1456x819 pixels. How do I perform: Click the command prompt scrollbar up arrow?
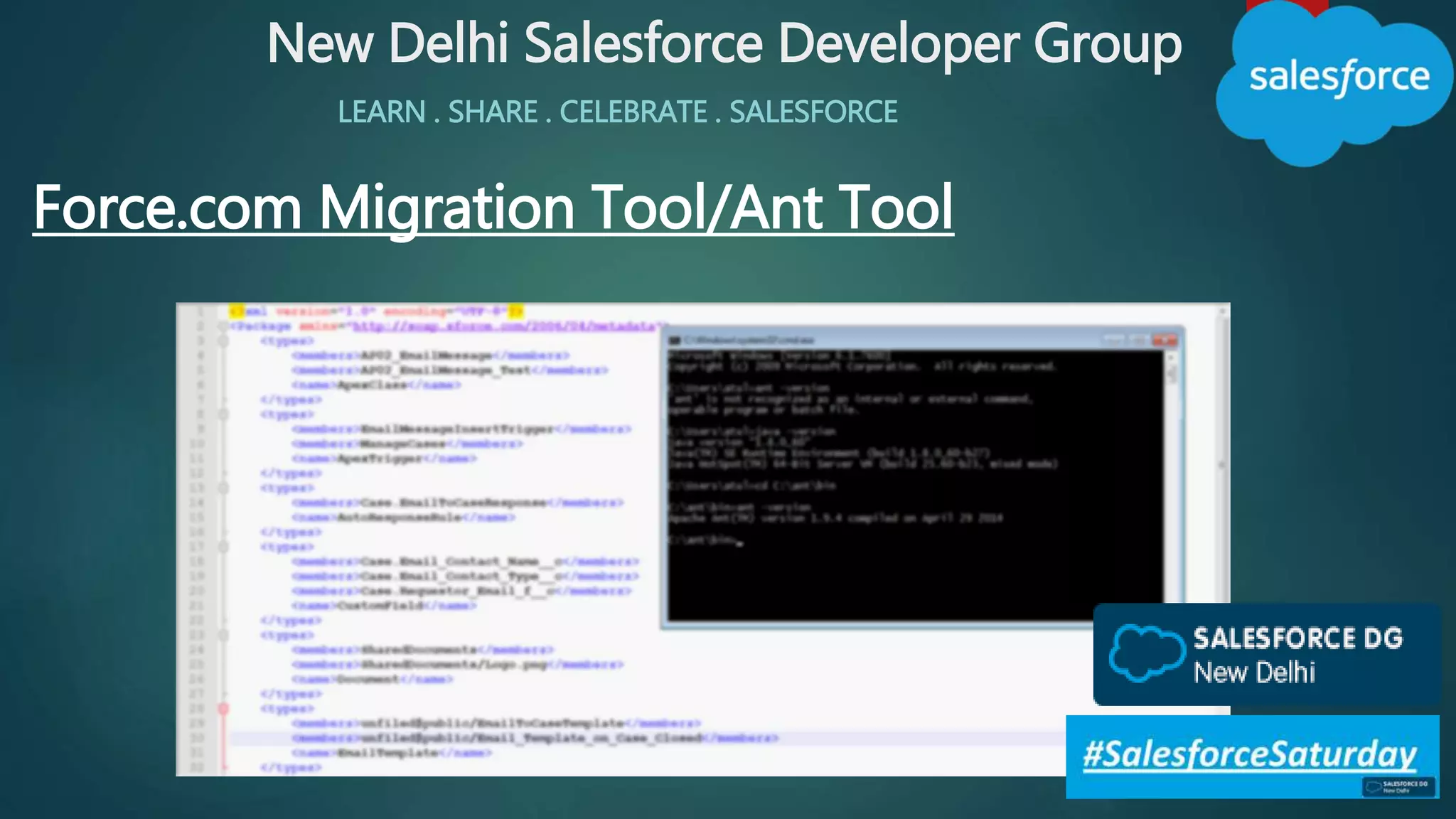coord(1172,358)
